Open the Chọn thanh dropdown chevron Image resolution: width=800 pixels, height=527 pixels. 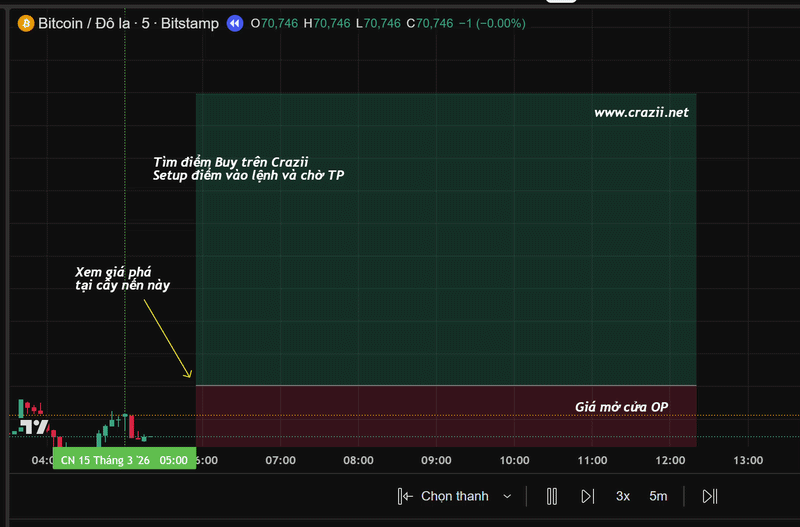click(507, 496)
